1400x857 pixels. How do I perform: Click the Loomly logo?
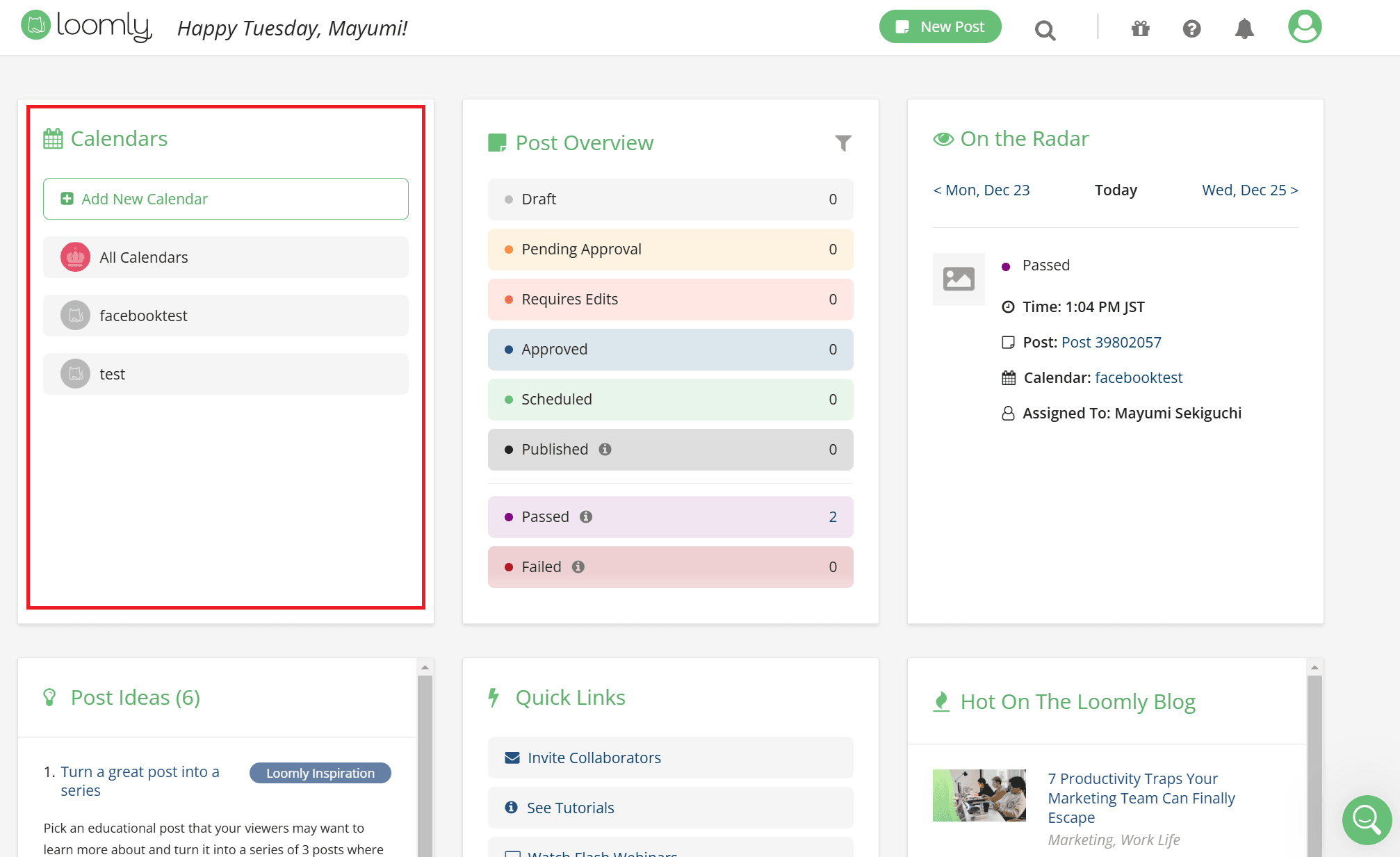(86, 26)
